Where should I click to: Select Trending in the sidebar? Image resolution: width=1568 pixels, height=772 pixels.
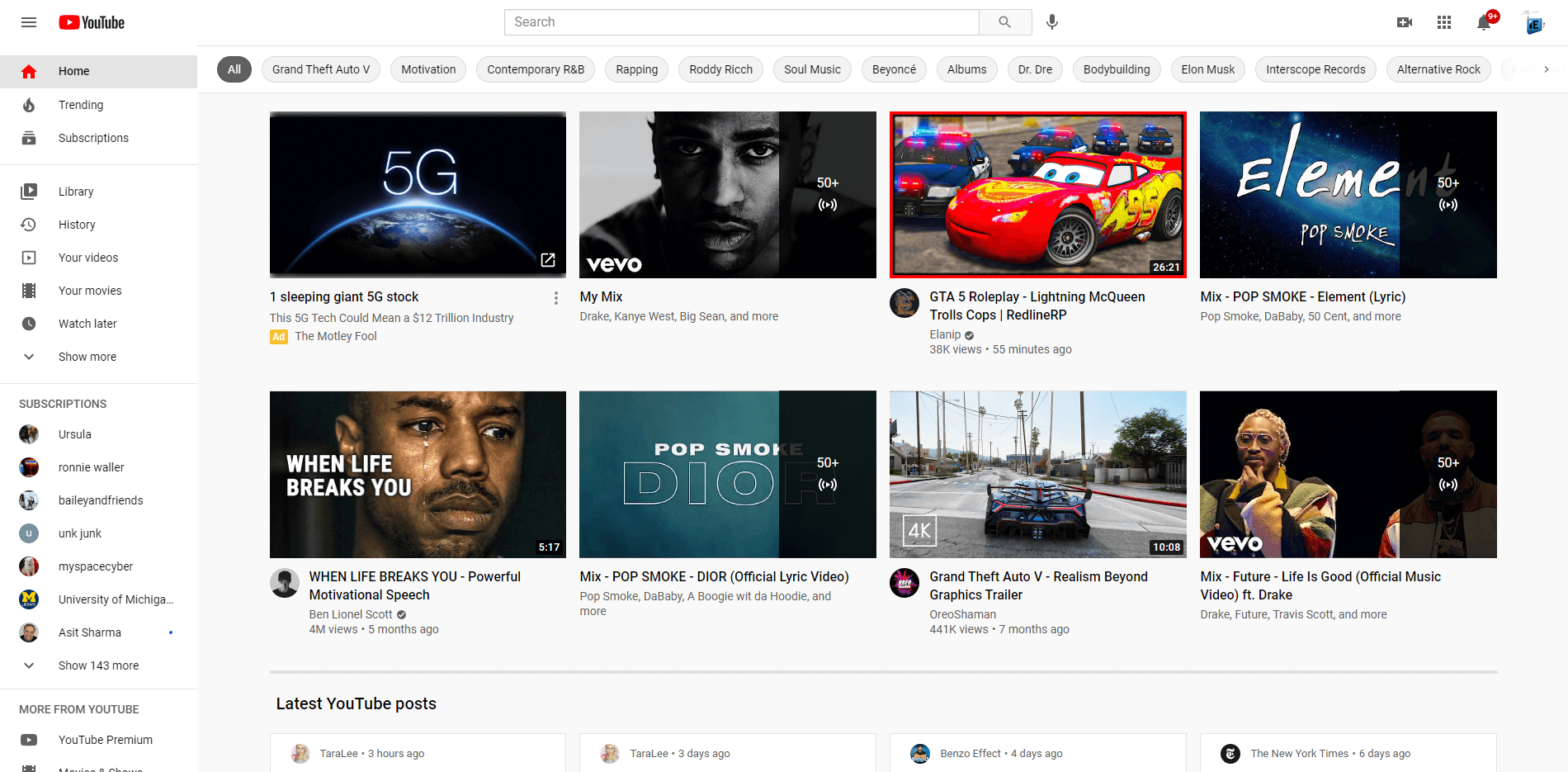click(x=81, y=105)
